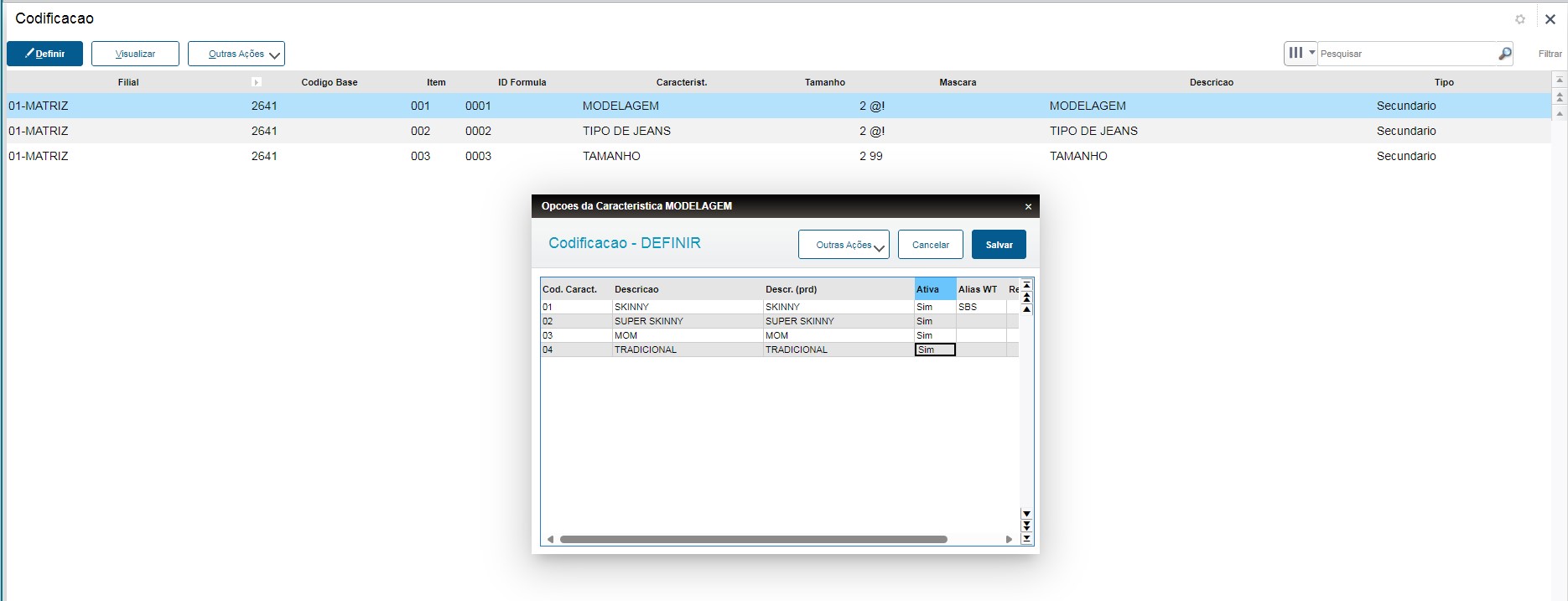Move up one row in main grid scrollbar
This screenshot has height=601, width=1568.
[1560, 113]
